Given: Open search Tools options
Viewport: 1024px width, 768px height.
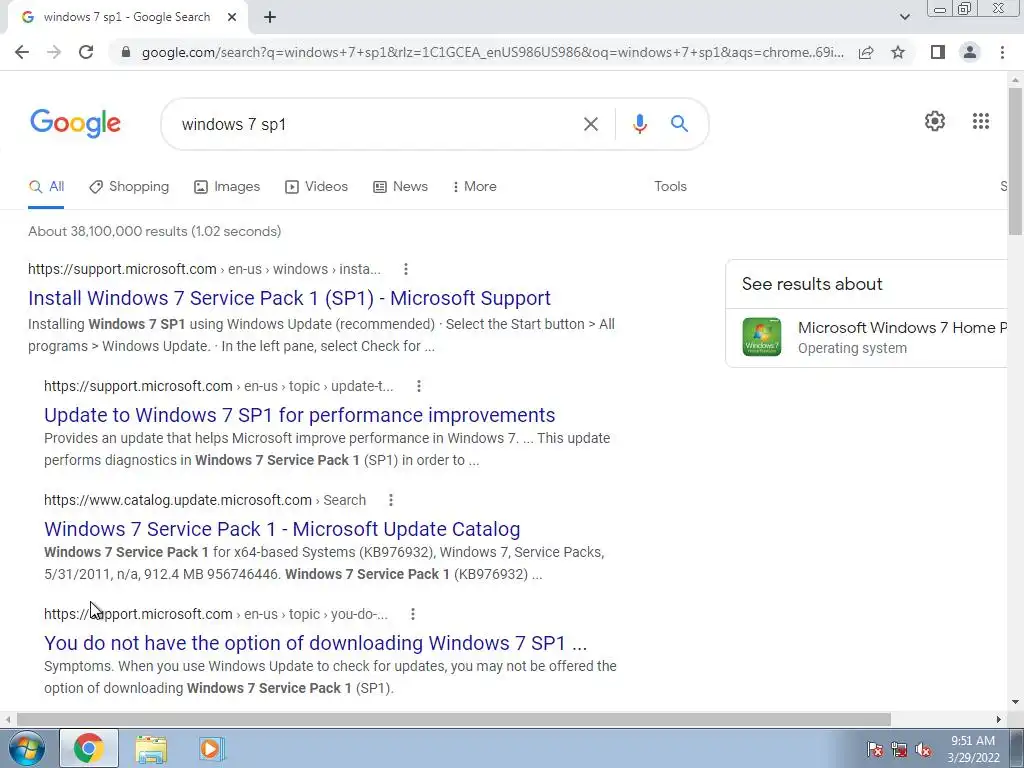Looking at the screenshot, I should pos(670,187).
